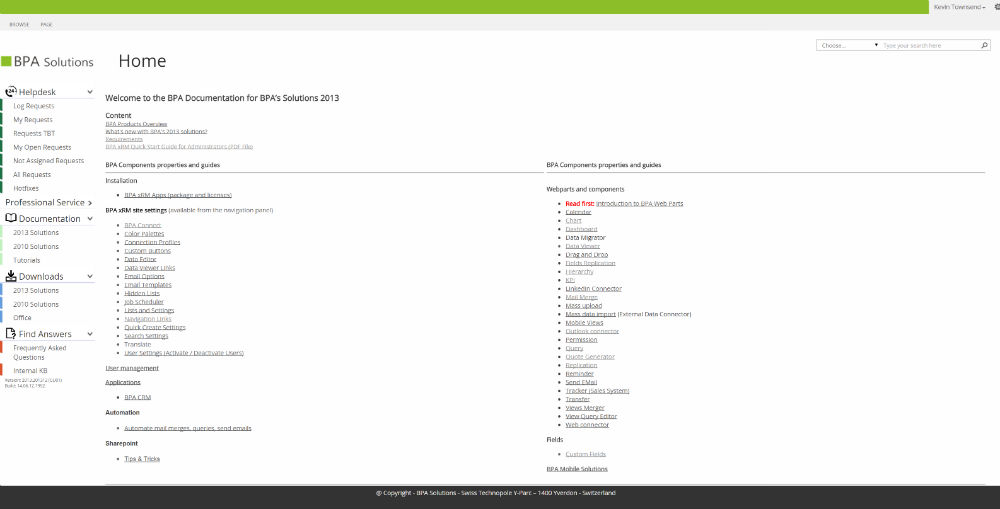The width and height of the screenshot is (1000, 509).
Task: Switch to the PAGE ribbon tab
Action: [46, 24]
